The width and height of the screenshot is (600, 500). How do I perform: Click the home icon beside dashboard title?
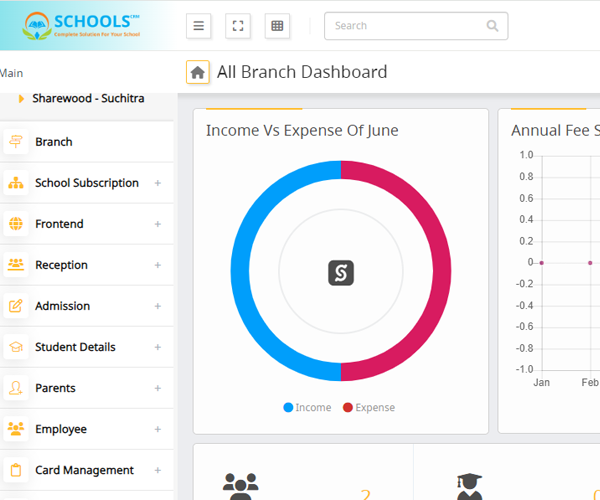tap(198, 72)
